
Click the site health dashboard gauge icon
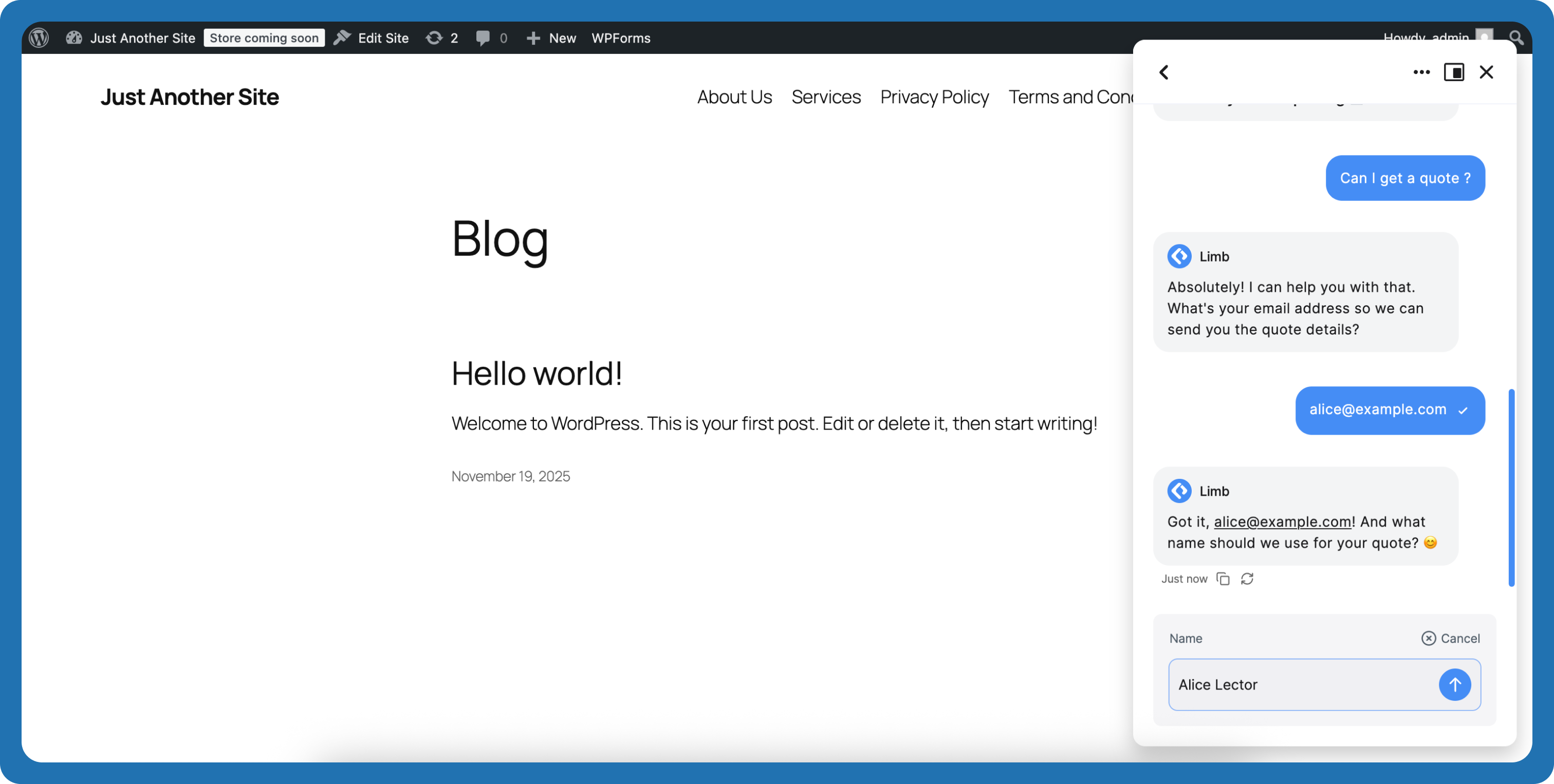point(74,38)
